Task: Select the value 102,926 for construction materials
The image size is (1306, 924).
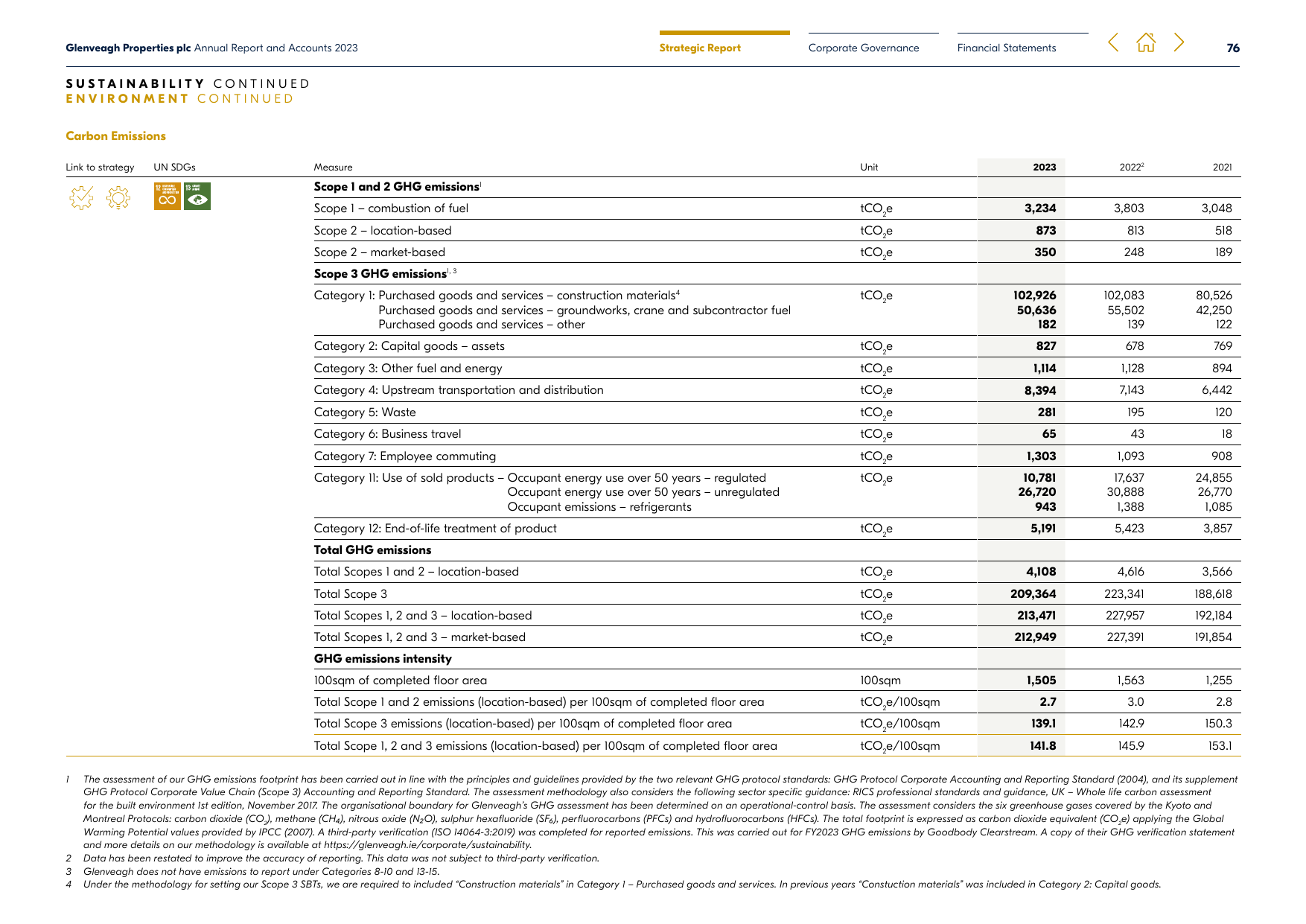Action: [1034, 296]
